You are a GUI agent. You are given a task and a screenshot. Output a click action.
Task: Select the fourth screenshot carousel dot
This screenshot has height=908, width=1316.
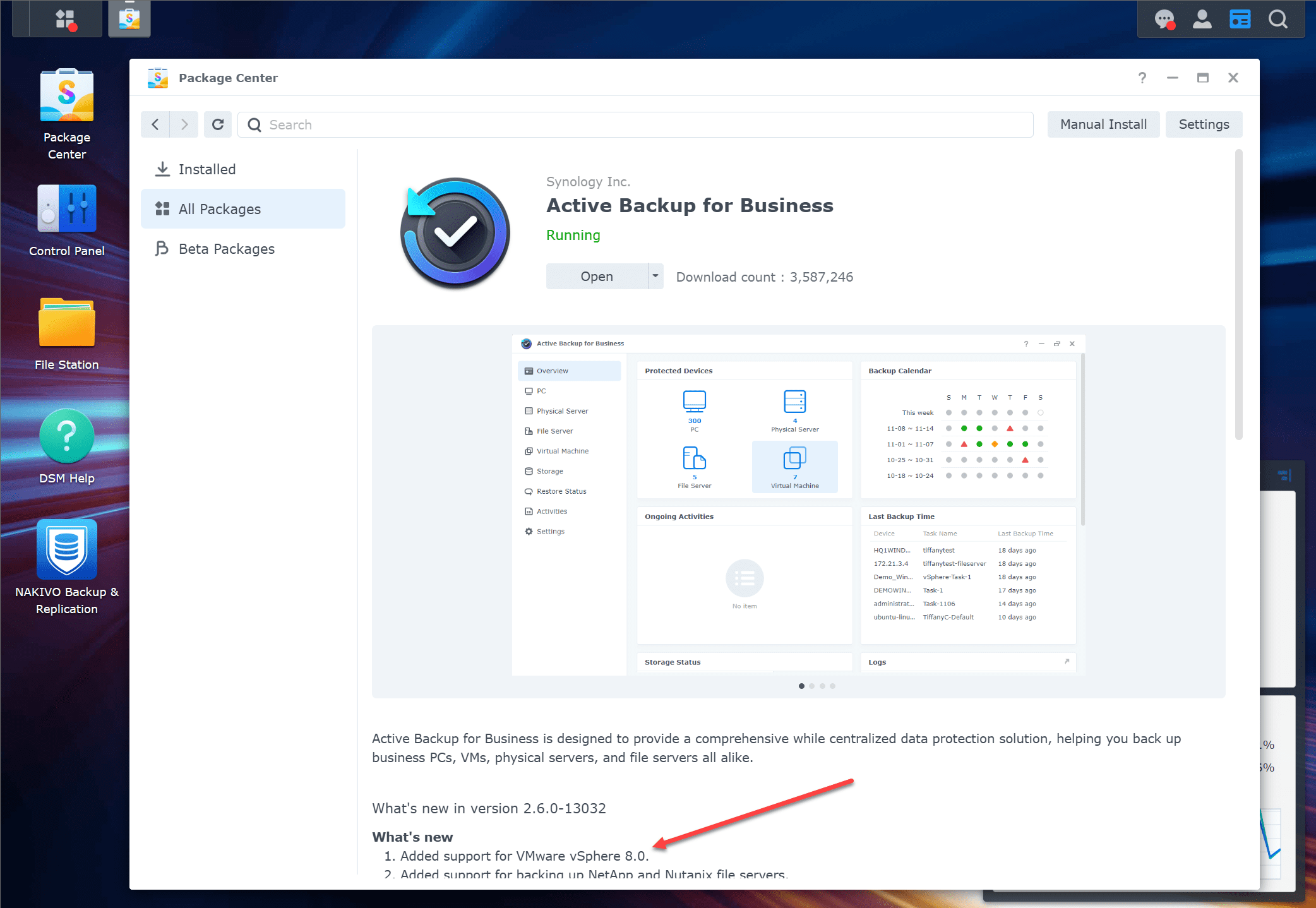(x=833, y=686)
